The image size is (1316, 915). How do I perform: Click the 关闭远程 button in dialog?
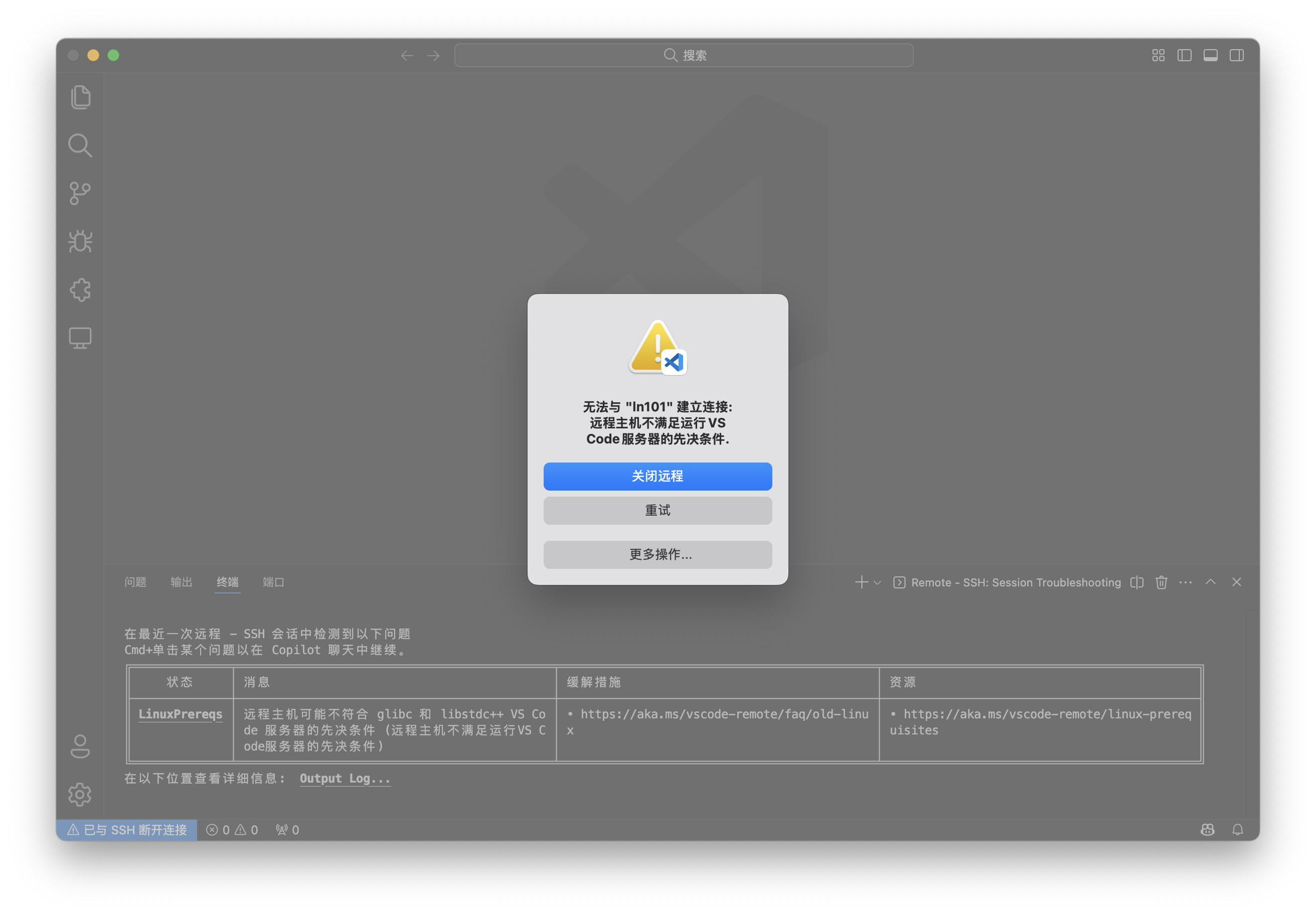(657, 477)
